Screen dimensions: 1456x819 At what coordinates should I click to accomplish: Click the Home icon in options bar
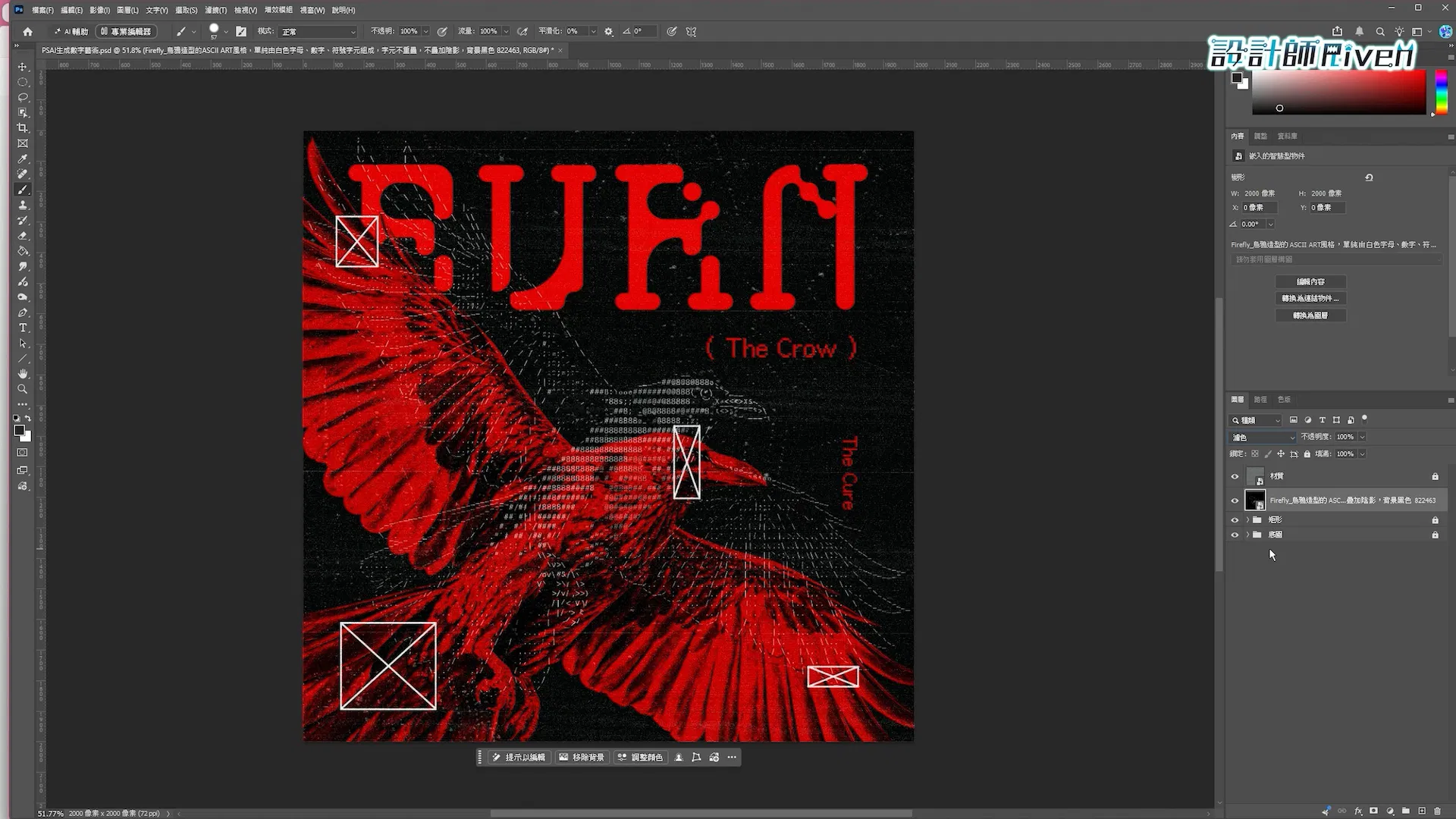click(27, 31)
